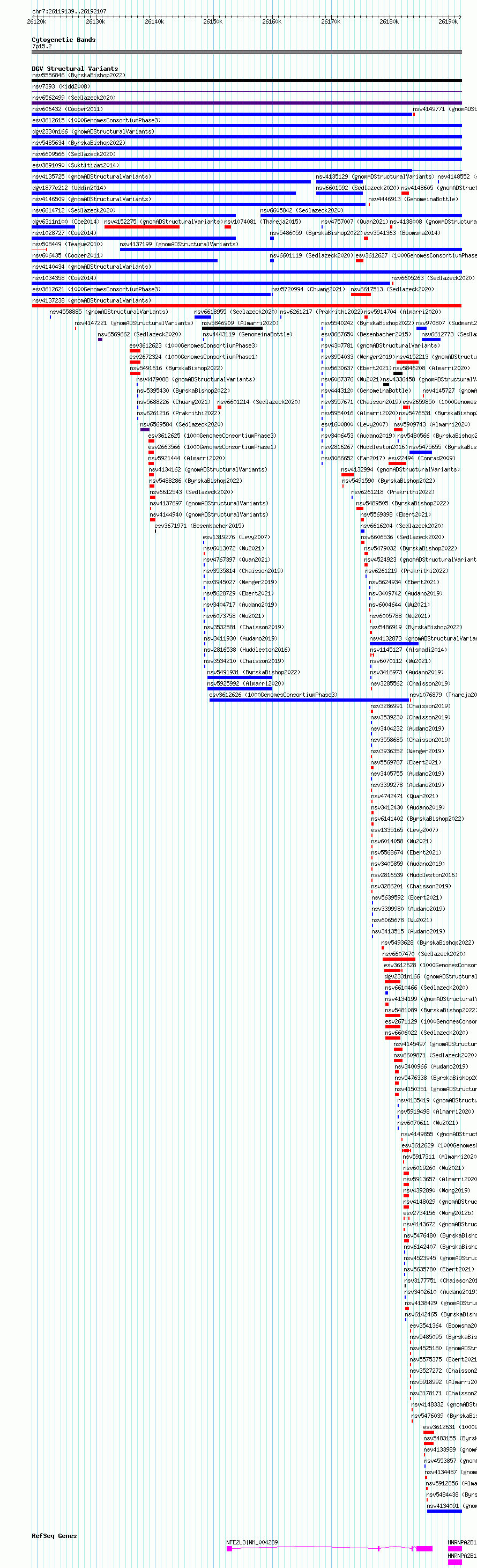Viewport: 477px width, 1568px height.
Task: Open the DGV Structural Variants track title
Action: point(75,69)
